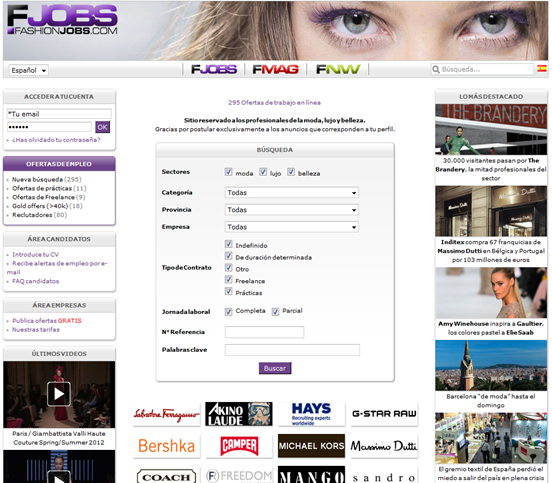
Task: Toggle the Freelance contract checkbox
Action: point(228,280)
